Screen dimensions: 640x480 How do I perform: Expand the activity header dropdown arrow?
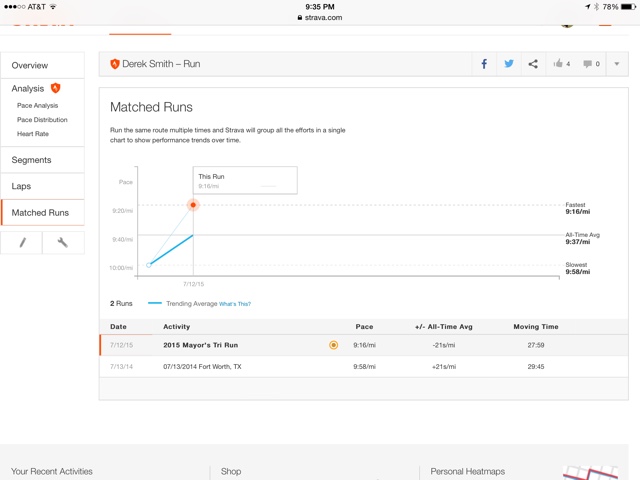(616, 64)
